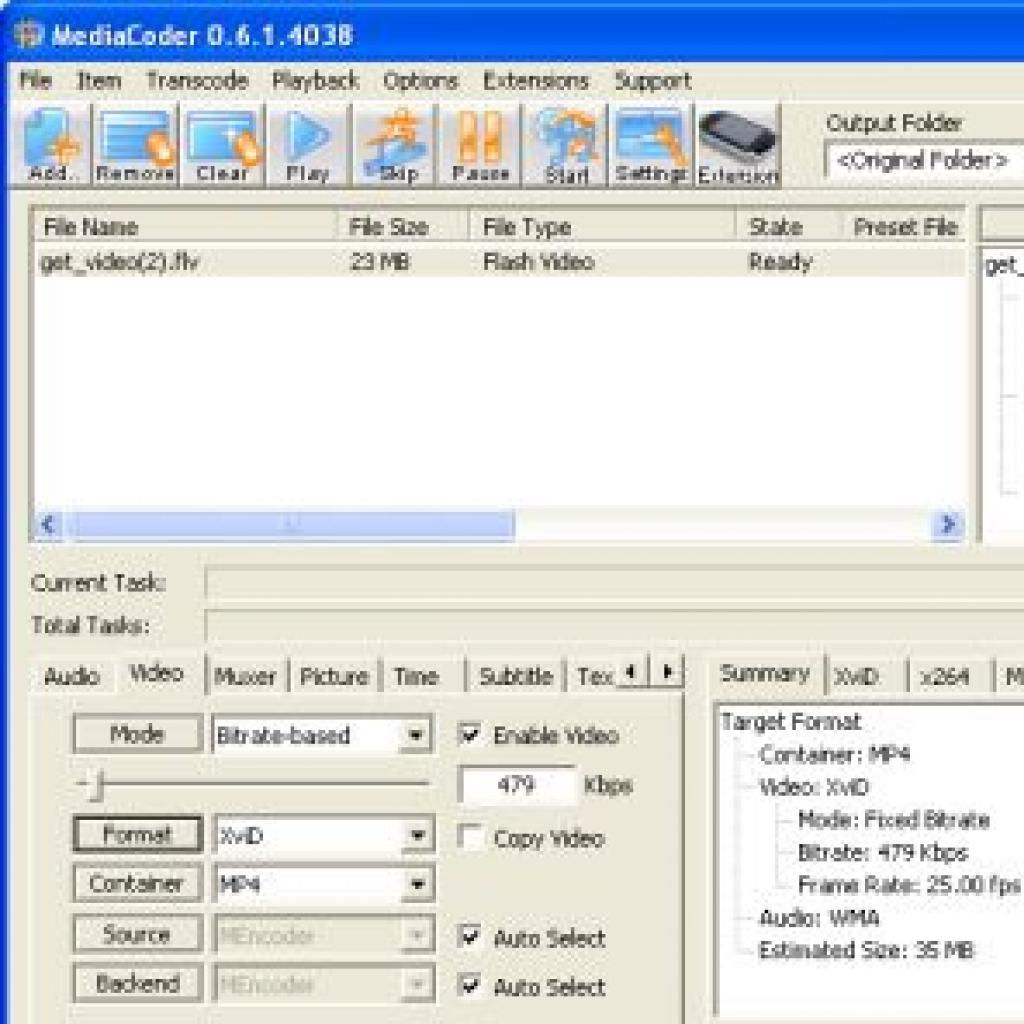This screenshot has height=1024, width=1024.
Task: Click the State column header
Action: point(788,227)
